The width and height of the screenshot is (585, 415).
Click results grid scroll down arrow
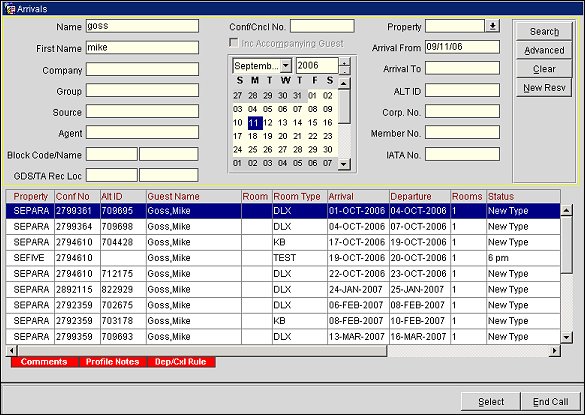point(566,337)
